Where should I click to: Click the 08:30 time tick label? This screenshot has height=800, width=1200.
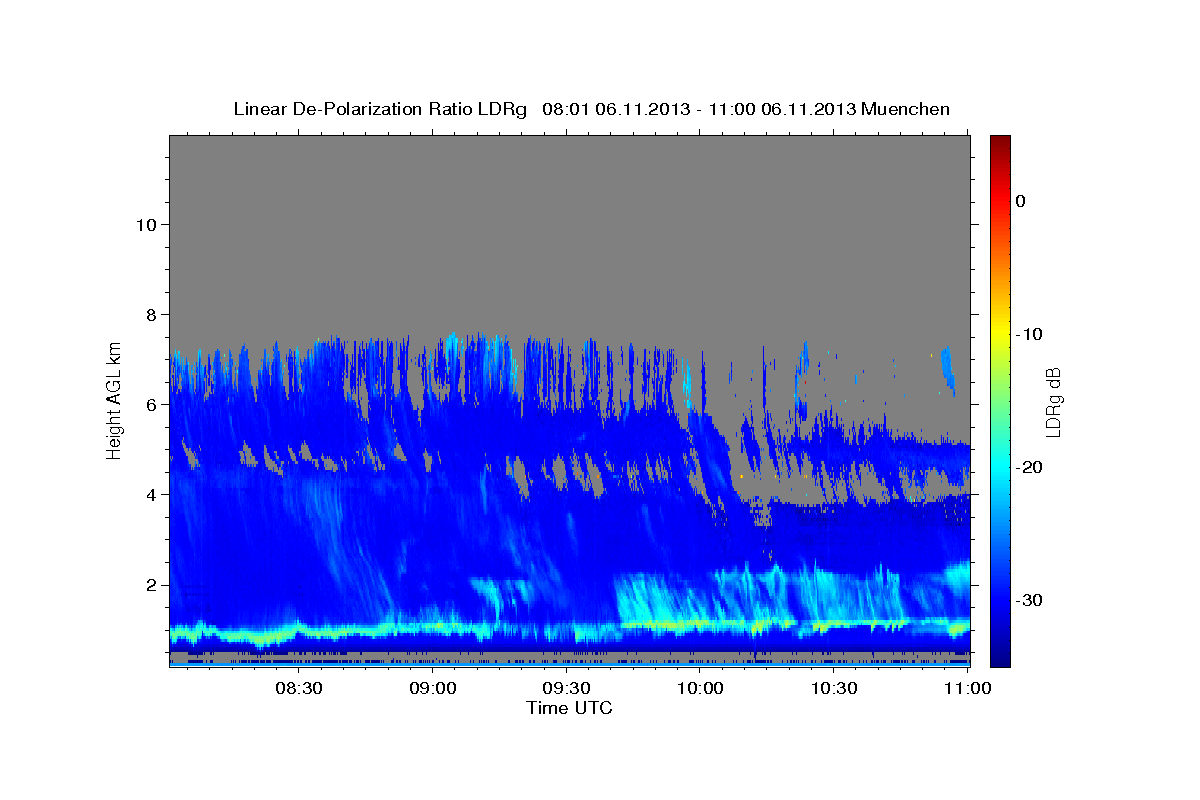click(298, 689)
